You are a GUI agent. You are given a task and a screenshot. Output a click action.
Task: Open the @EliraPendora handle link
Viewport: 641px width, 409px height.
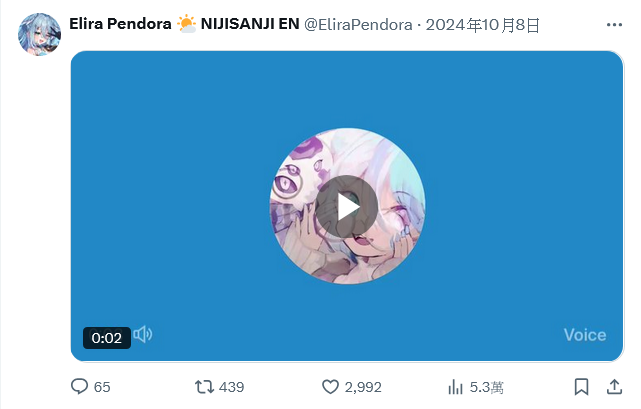(x=358, y=25)
